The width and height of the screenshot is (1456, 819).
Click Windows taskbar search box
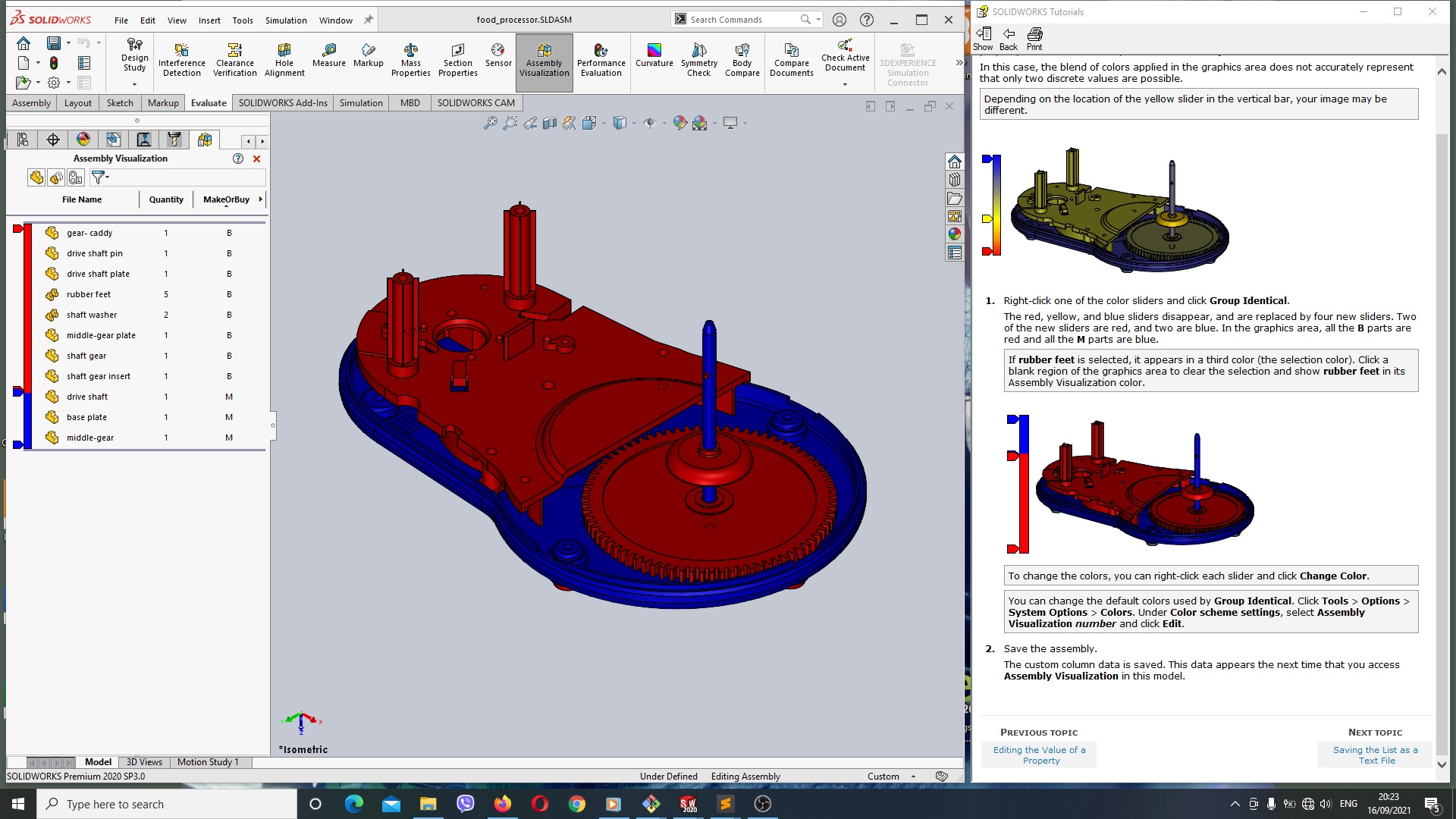[x=167, y=804]
